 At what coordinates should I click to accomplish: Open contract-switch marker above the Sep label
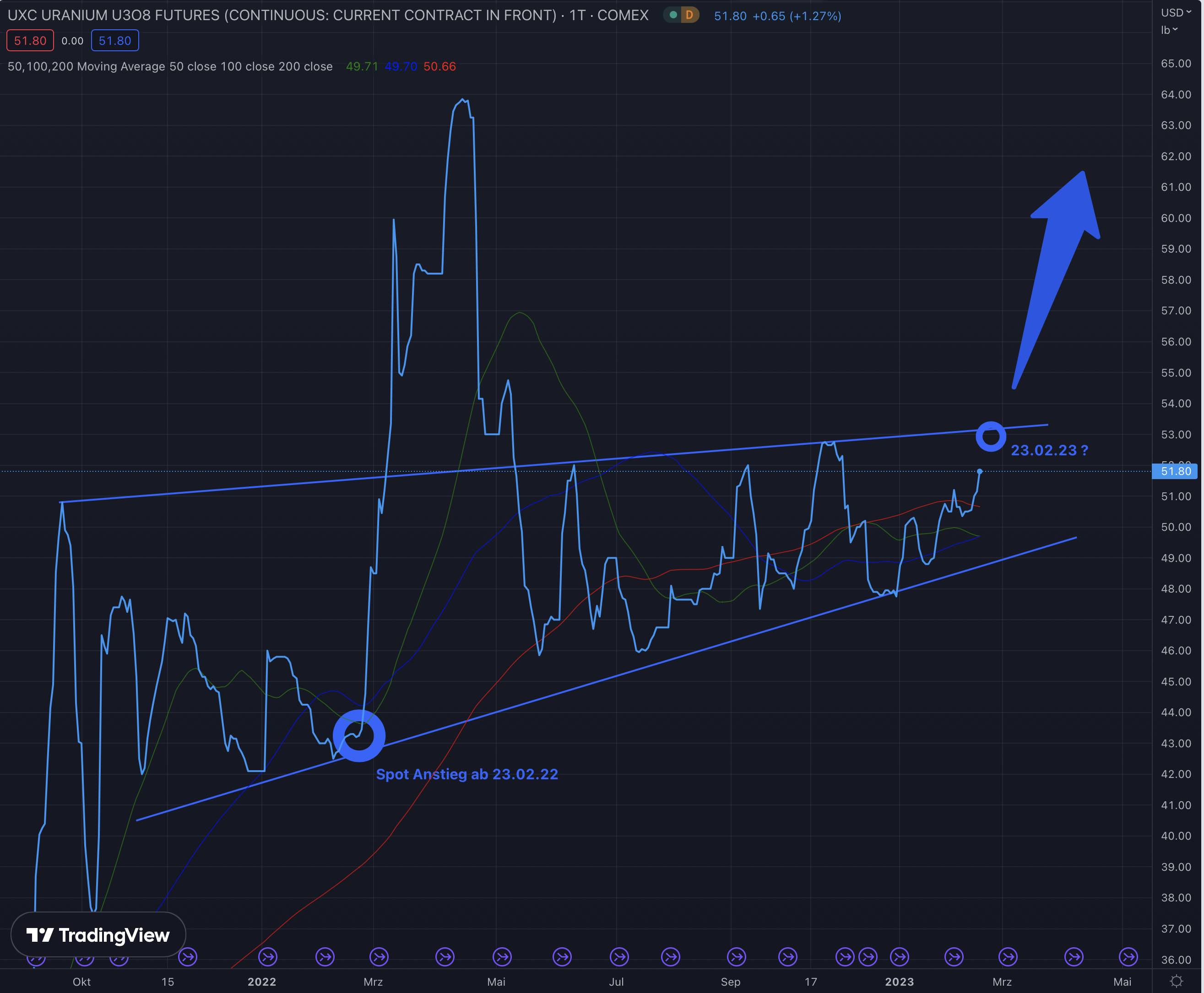pyautogui.click(x=736, y=956)
